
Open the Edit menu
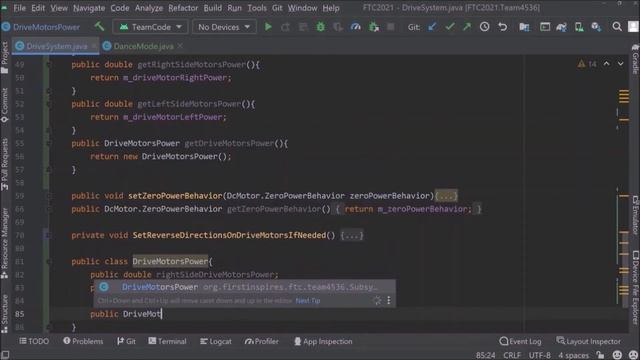tap(38, 8)
